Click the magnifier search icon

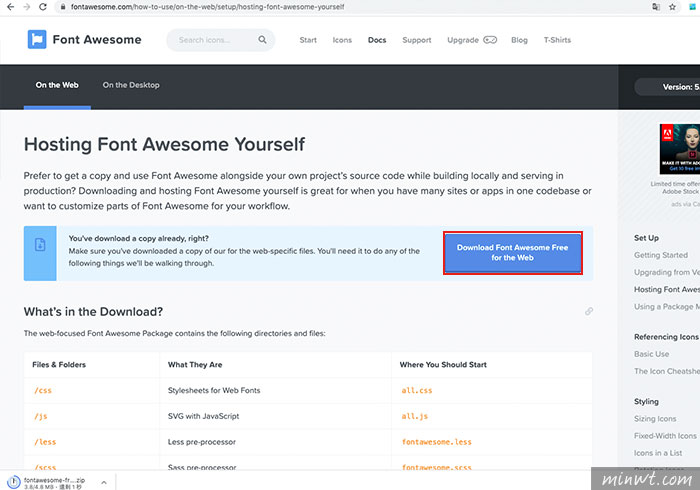pyautogui.click(x=262, y=40)
